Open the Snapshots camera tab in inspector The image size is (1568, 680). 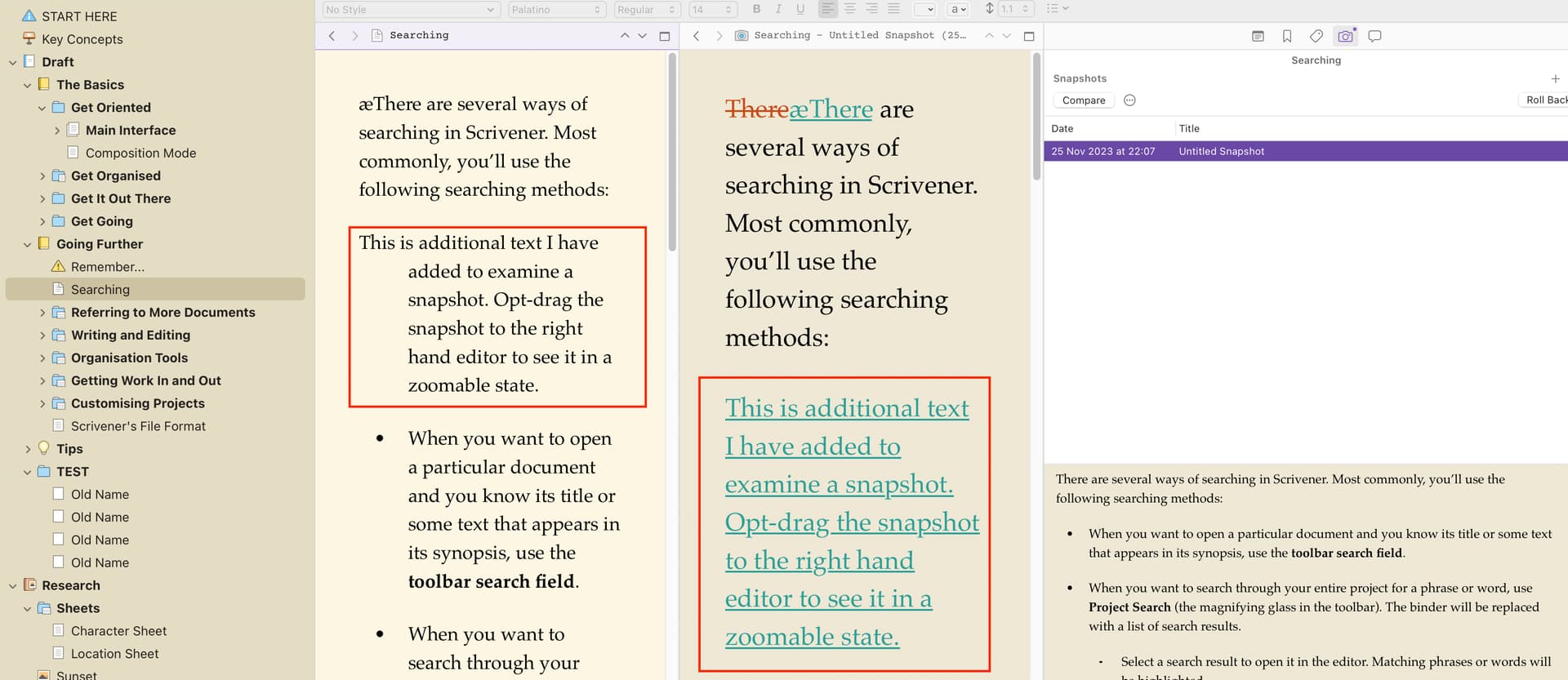pos(1345,36)
